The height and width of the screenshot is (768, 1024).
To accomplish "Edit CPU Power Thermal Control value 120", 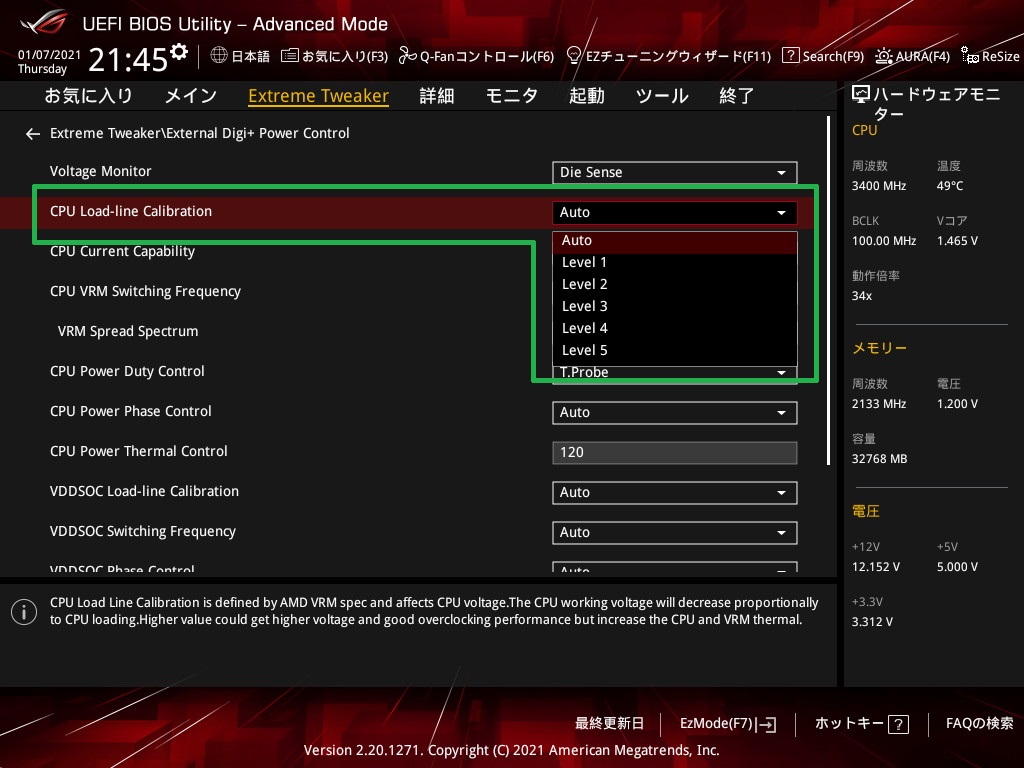I will [x=675, y=453].
